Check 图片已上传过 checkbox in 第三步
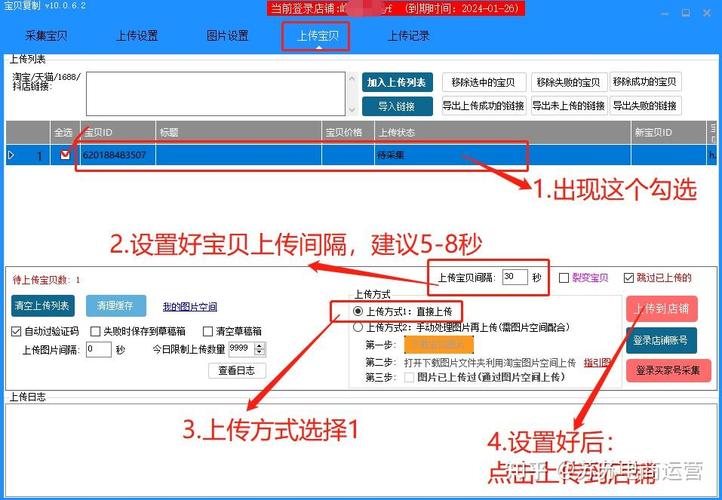The height and width of the screenshot is (500, 722). point(408,377)
